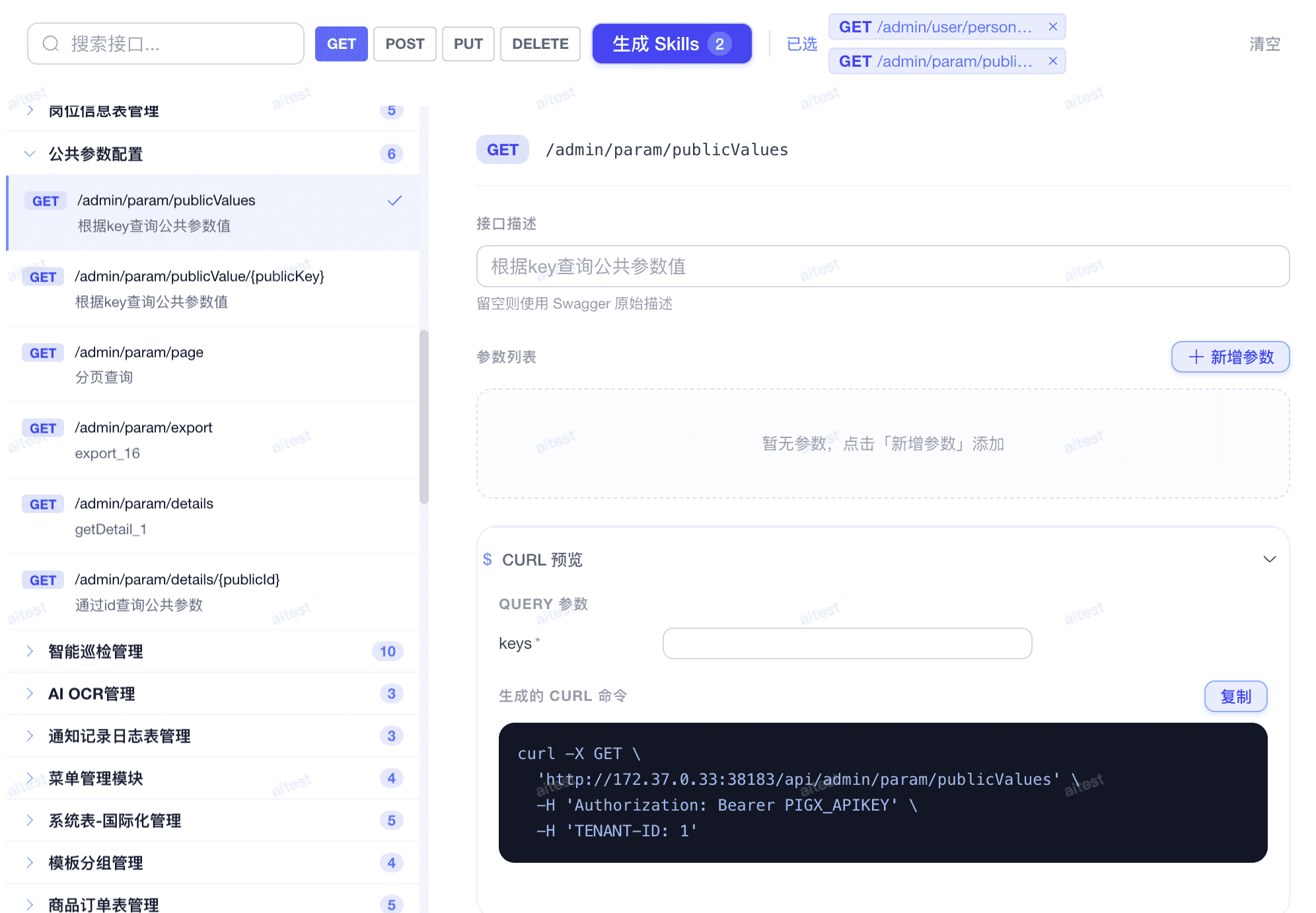Viewport: 1316px width, 913px height.
Task: Click the checkmark on selected publicValues endpoint
Action: [395, 200]
